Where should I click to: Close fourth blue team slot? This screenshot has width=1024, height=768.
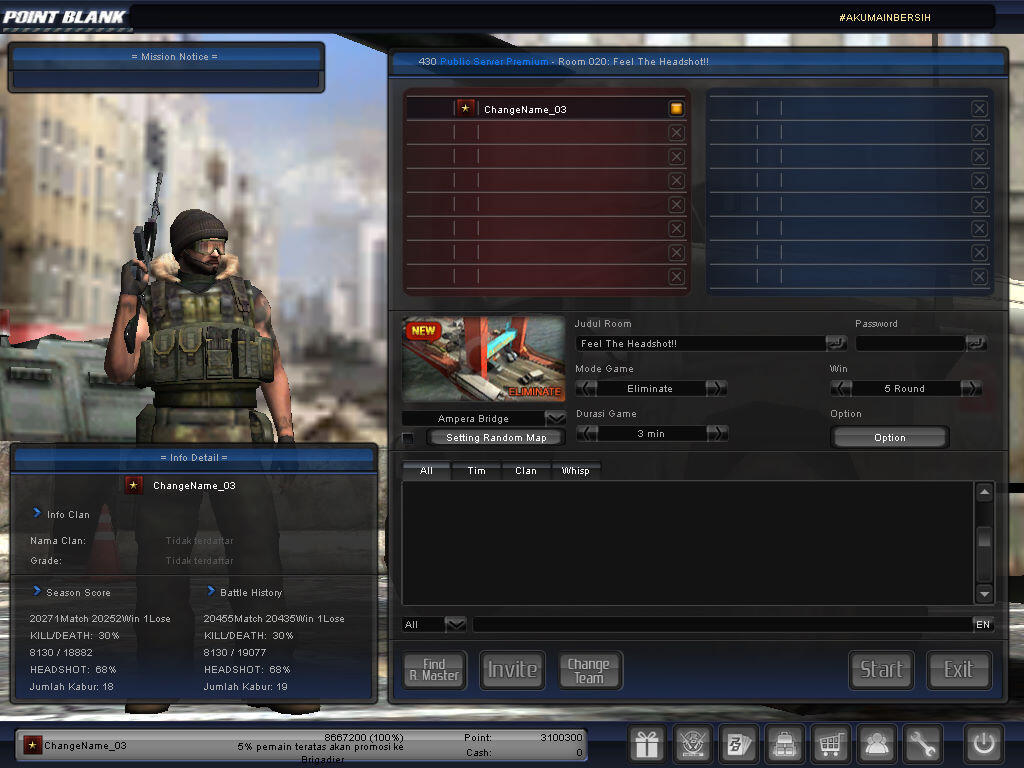pyautogui.click(x=979, y=180)
